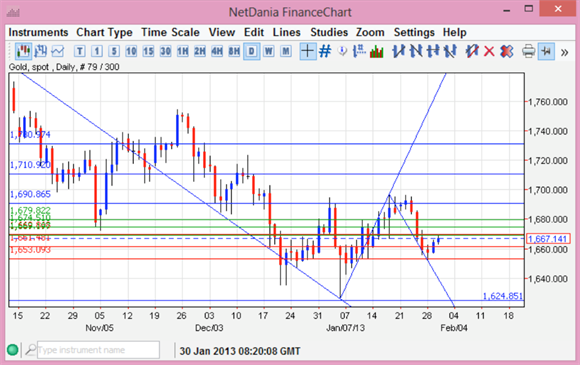Expand the toolbar overflow chevron
This screenshot has height=365, width=580.
[564, 52]
